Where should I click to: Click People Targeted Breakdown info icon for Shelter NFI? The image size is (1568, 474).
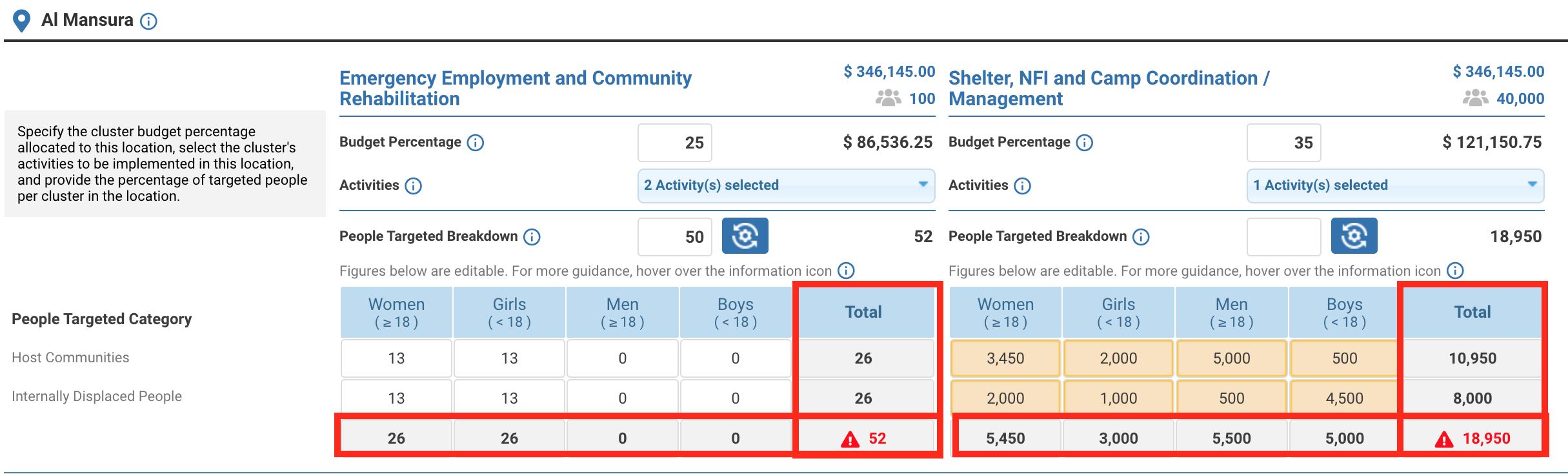pos(1141,237)
